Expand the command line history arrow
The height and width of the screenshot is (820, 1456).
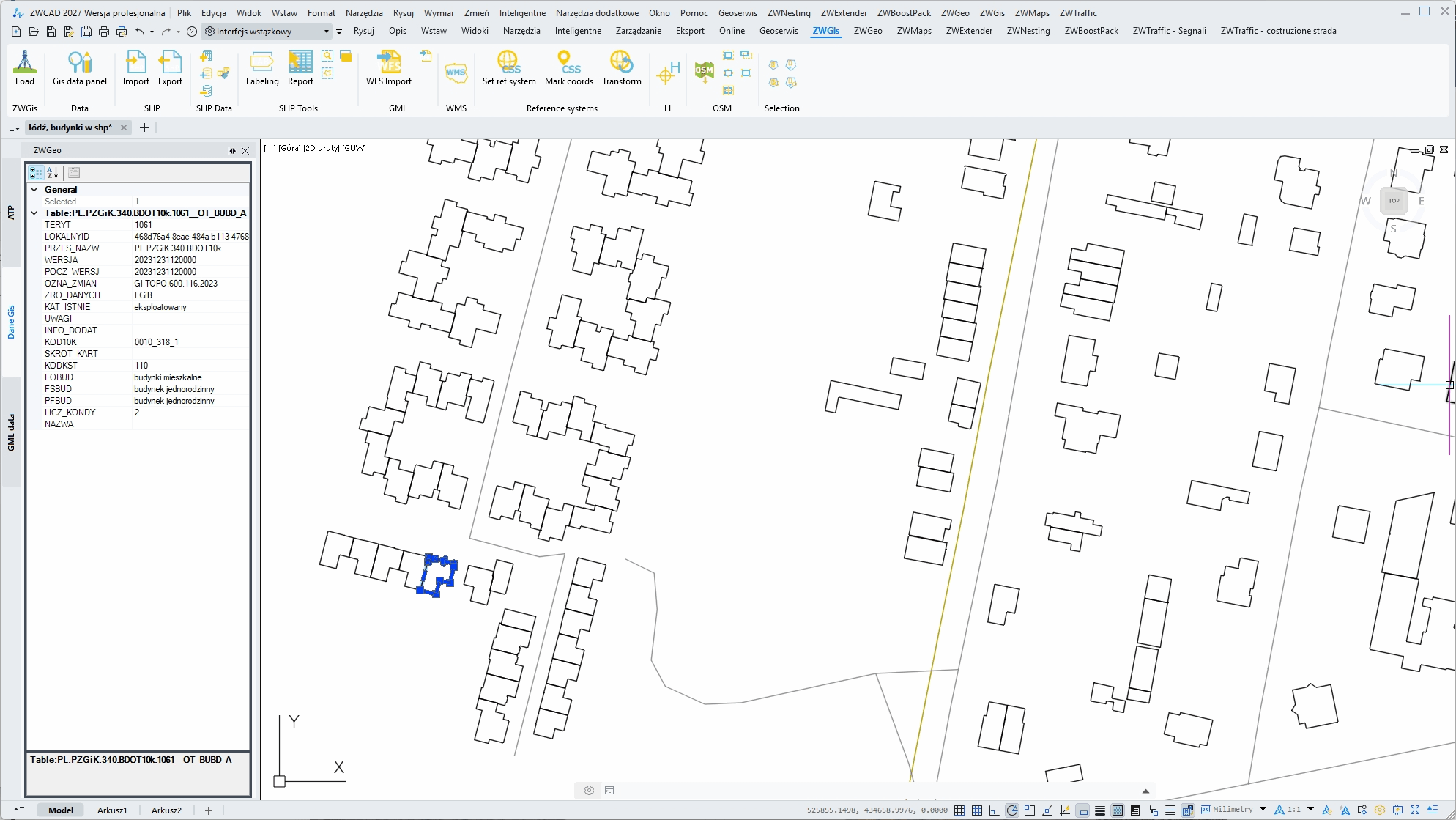tap(1146, 791)
